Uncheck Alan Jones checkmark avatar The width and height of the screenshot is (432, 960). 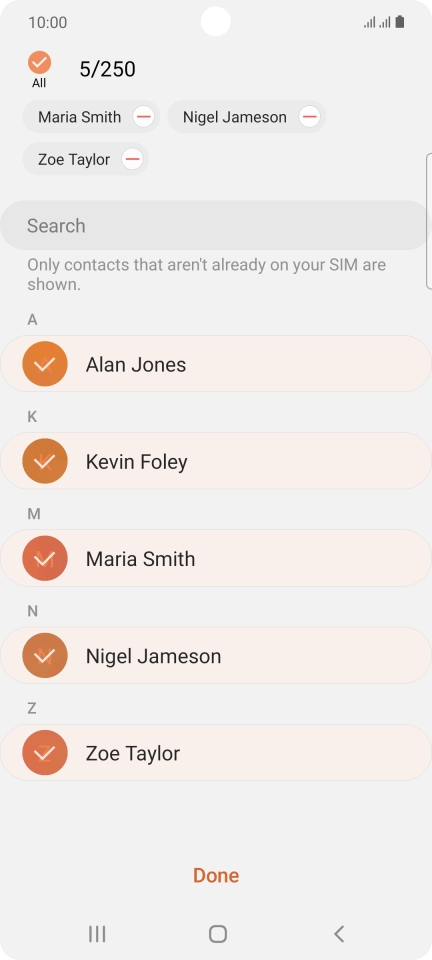click(45, 364)
